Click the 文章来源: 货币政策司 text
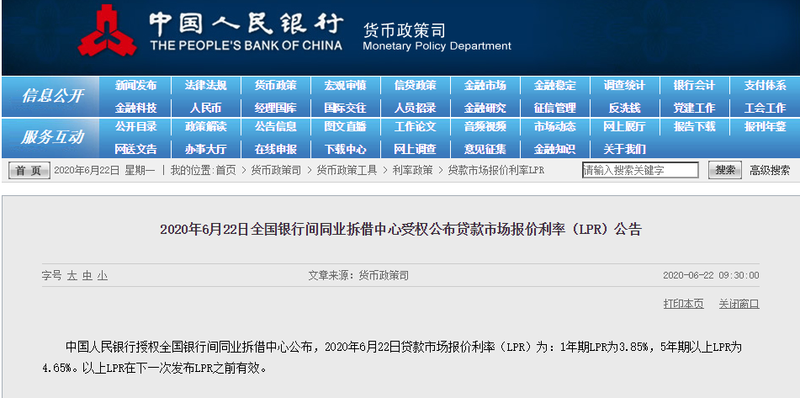The height and width of the screenshot is (398, 800). [358, 276]
